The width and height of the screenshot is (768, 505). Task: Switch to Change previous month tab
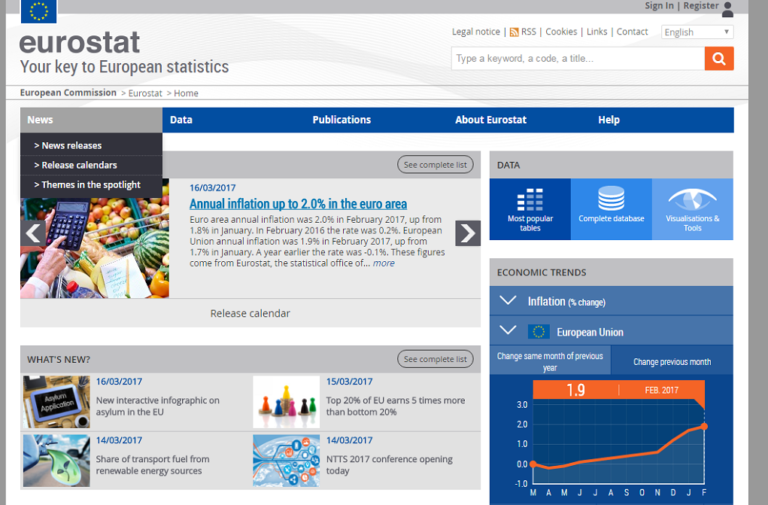click(672, 361)
